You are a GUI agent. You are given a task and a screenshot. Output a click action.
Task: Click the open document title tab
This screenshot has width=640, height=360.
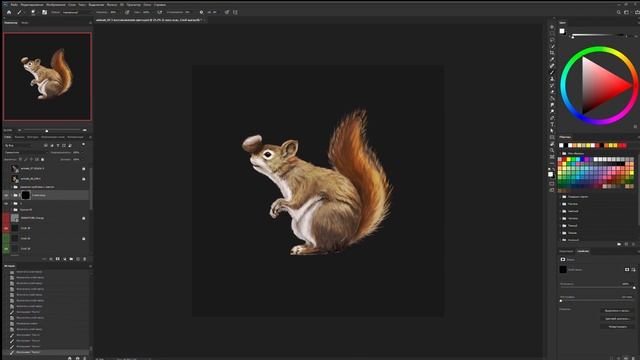click(150, 20)
